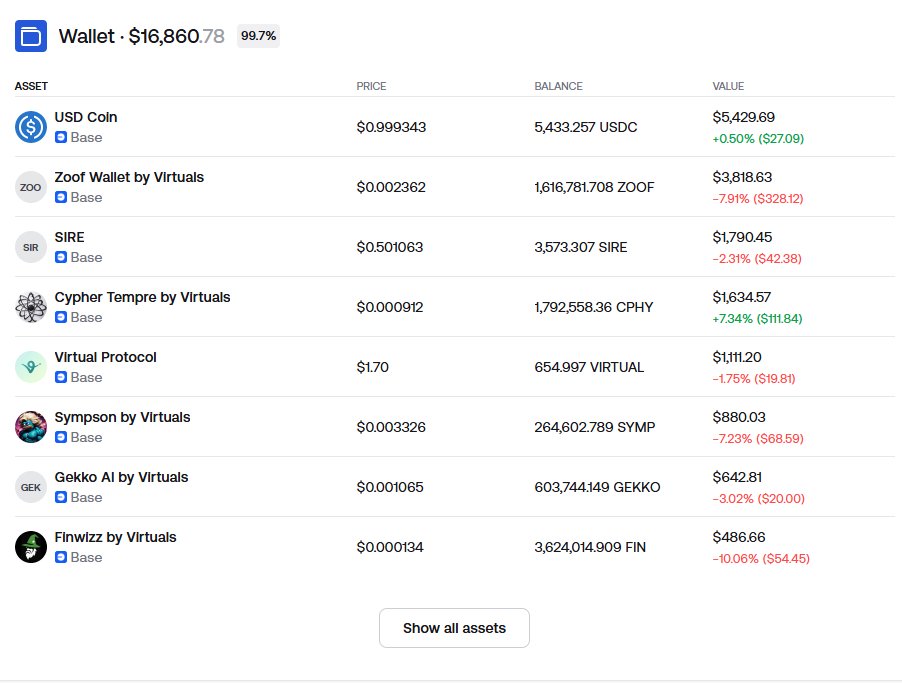This screenshot has height=683, width=902.
Task: Click the -7.91% ($328.12) change
Action: tap(758, 199)
